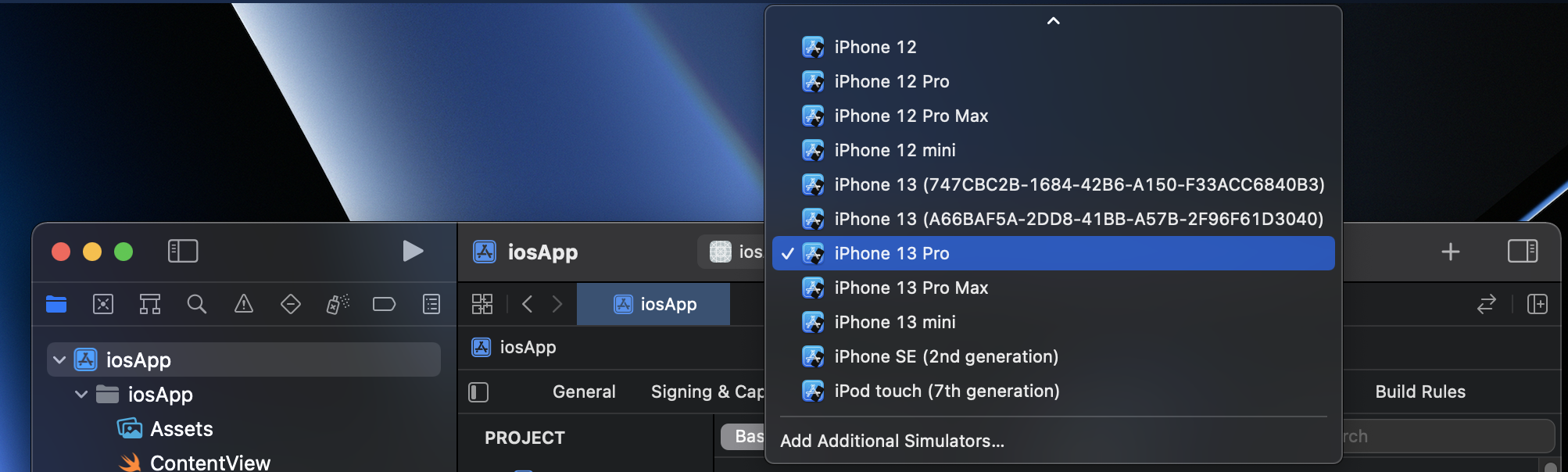Image resolution: width=1568 pixels, height=472 pixels.
Task: Click the Basic filter button
Action: click(x=743, y=436)
